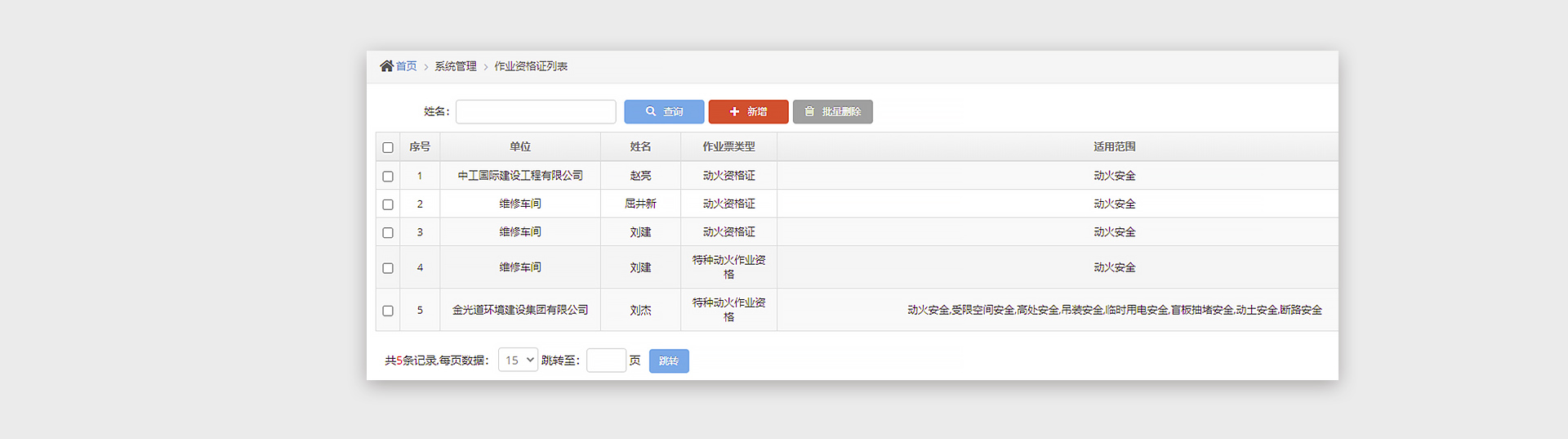Click the plus icon on 新增 button
This screenshot has width=1568, height=439.
click(x=734, y=112)
